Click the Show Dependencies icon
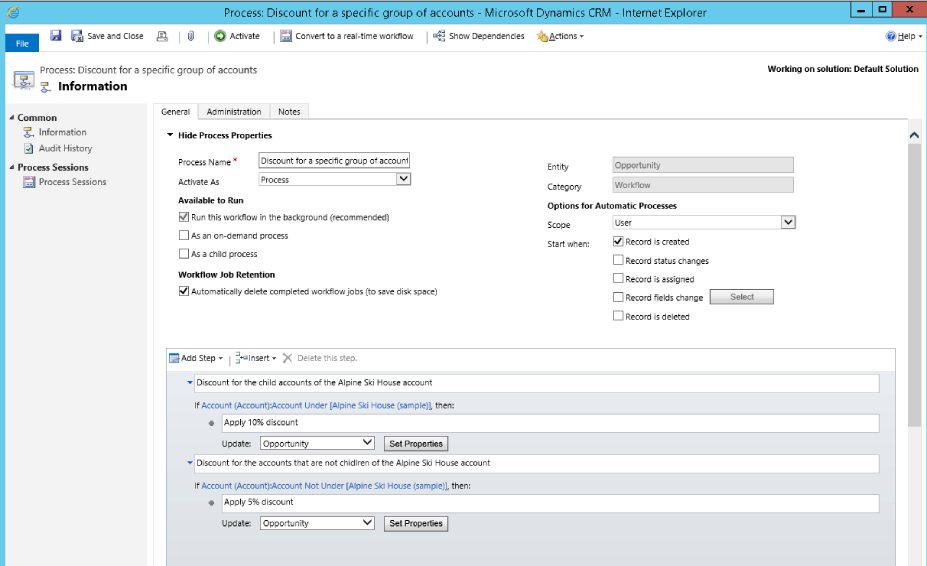Viewport: 927px width, 566px height. point(439,36)
